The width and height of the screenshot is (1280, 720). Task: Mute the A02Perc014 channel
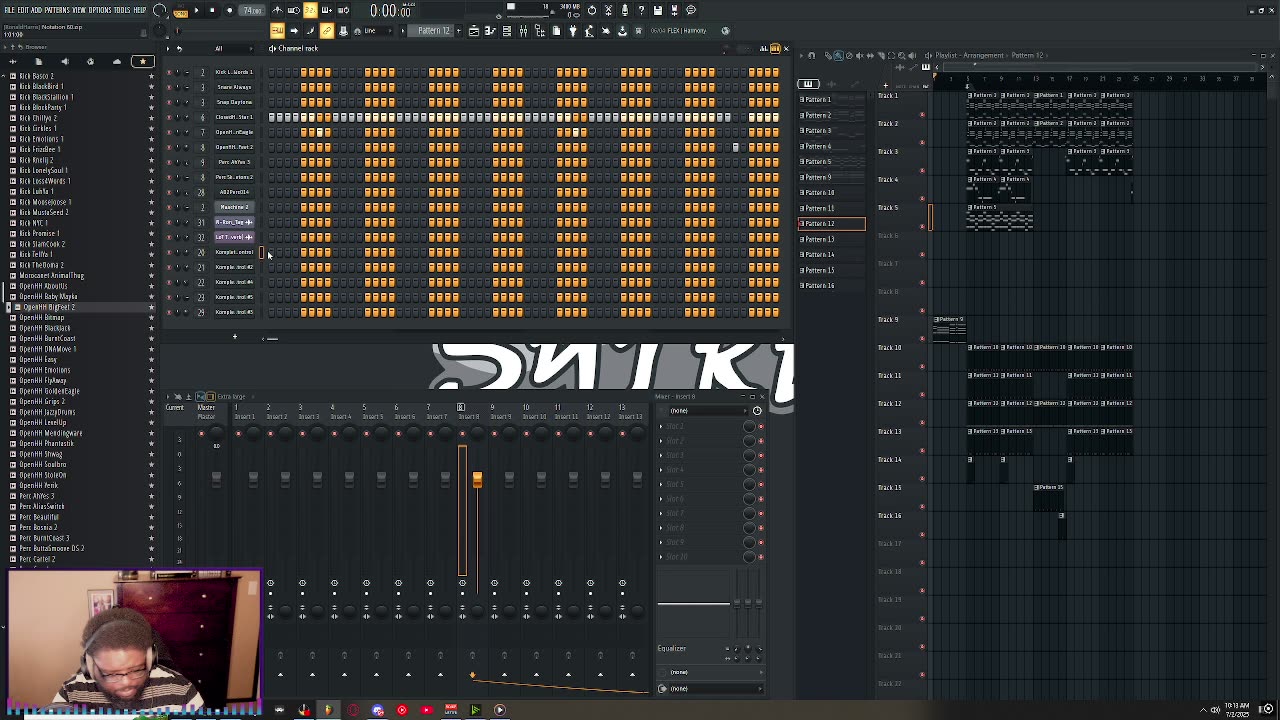click(x=168, y=192)
